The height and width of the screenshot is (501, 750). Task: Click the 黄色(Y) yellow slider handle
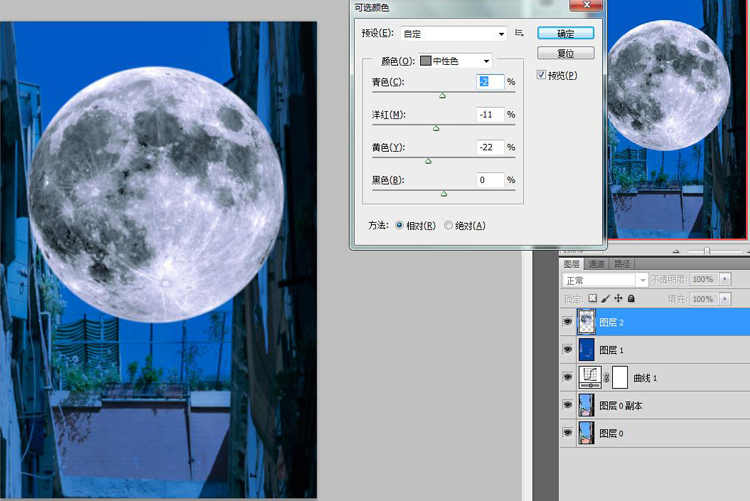pos(428,161)
